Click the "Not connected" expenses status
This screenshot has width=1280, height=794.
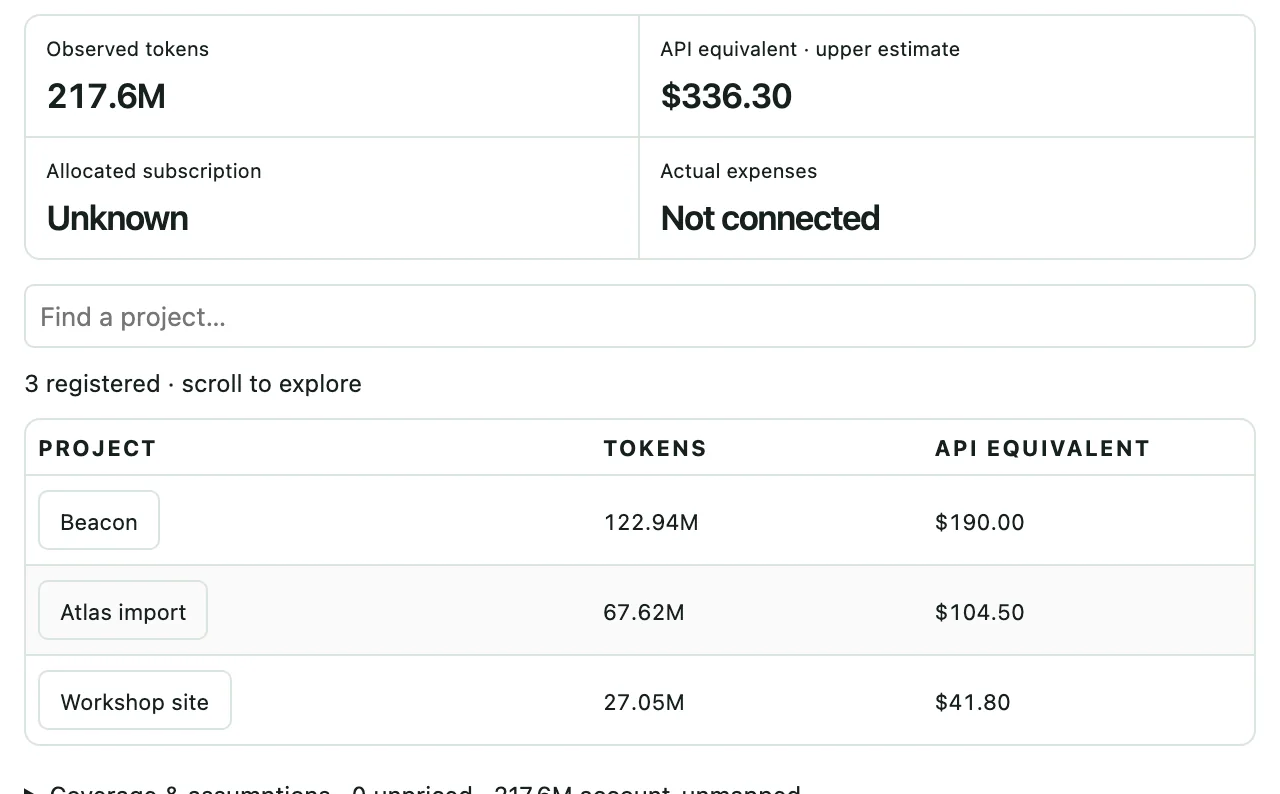pyautogui.click(x=770, y=218)
